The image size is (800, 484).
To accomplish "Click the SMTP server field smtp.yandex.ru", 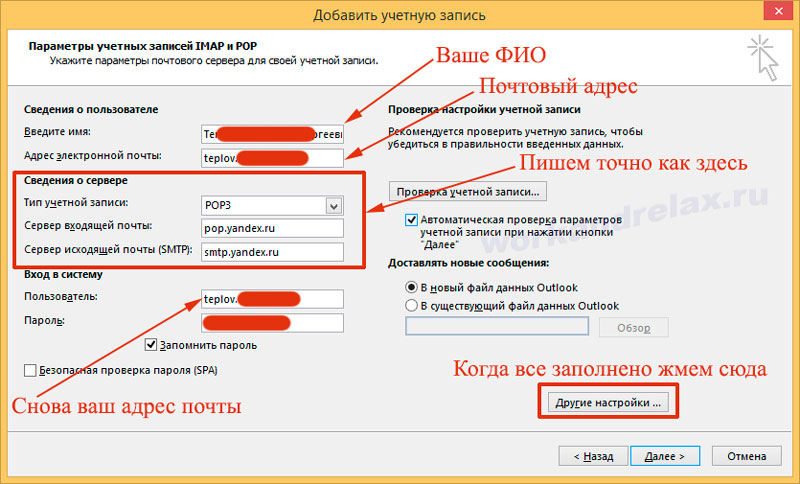I will click(x=271, y=251).
